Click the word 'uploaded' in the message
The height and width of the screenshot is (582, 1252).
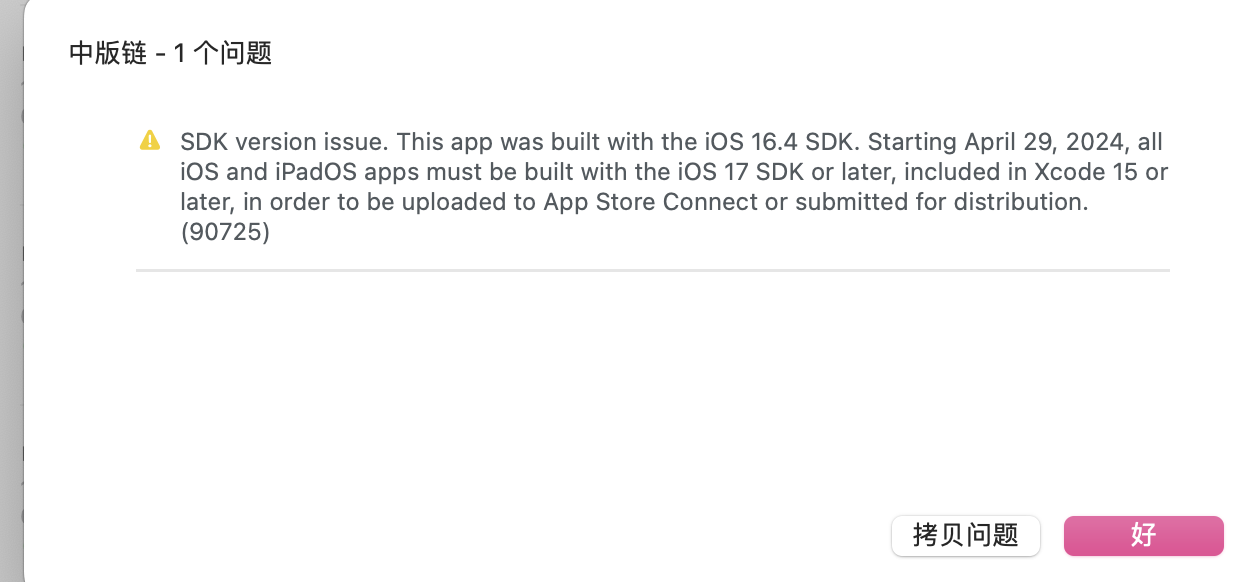click(x=455, y=202)
